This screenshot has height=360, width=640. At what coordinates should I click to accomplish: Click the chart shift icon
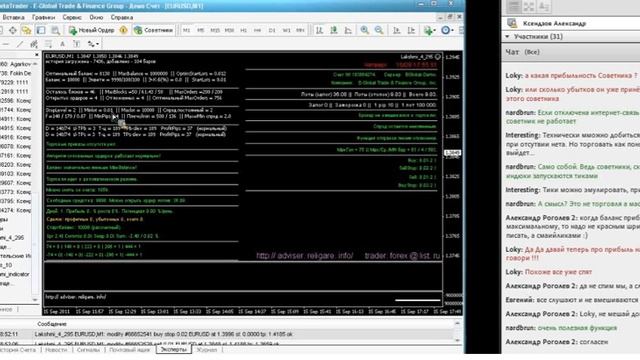[411, 30]
